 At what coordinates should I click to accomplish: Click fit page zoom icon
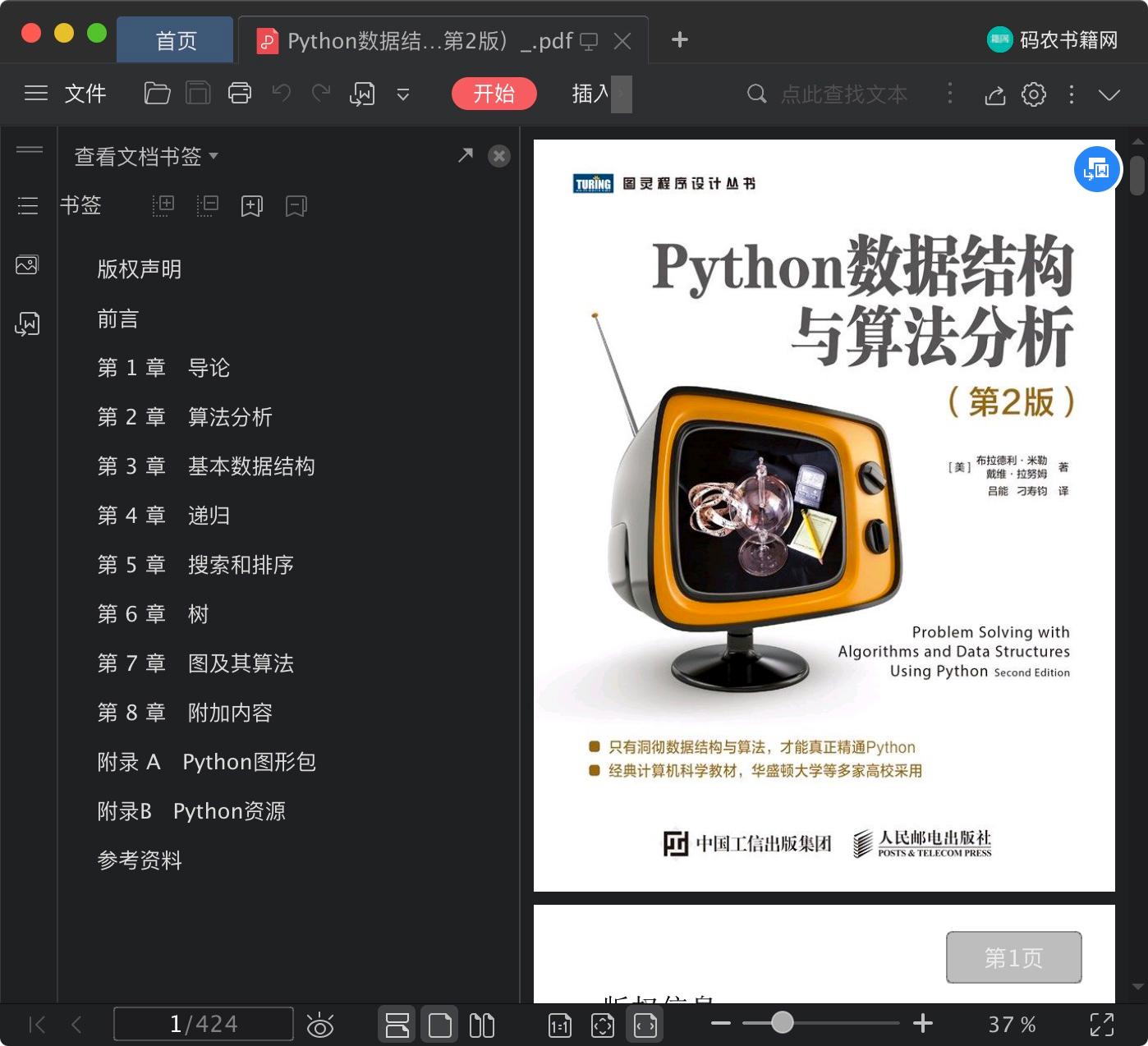(x=603, y=1025)
